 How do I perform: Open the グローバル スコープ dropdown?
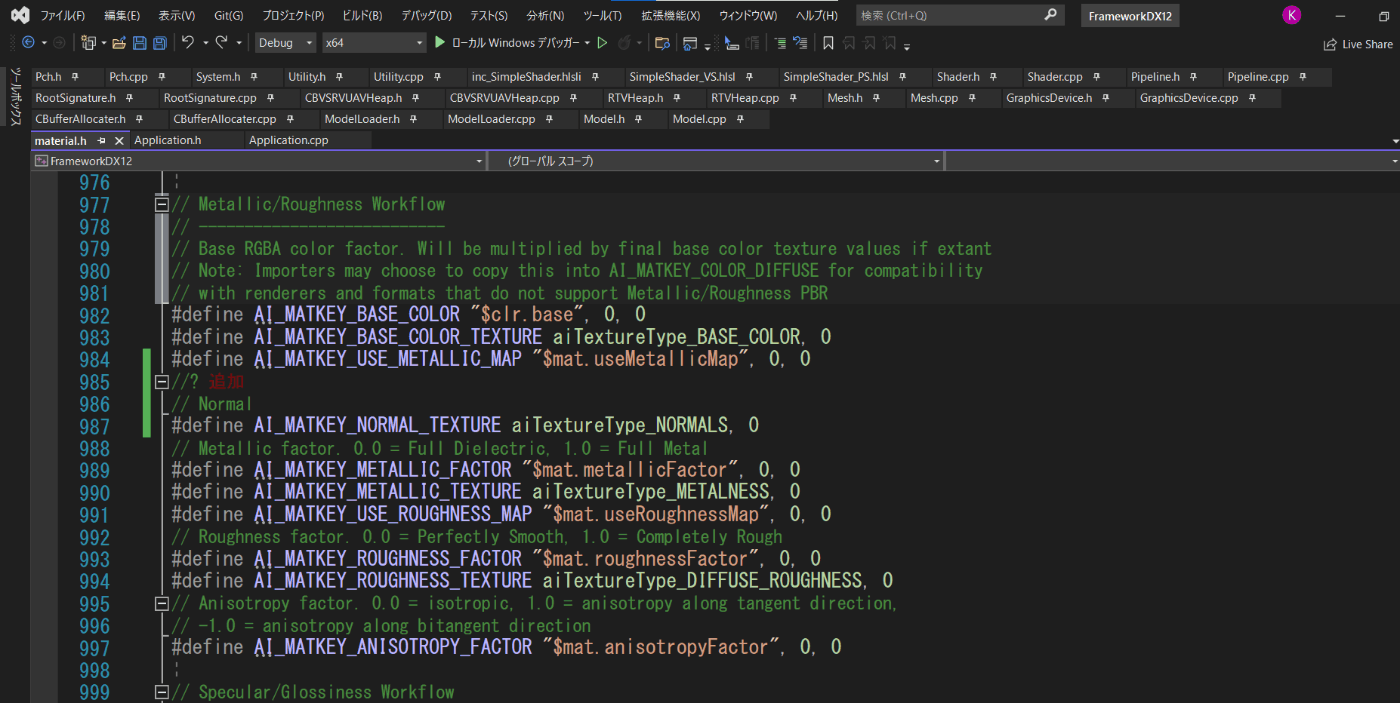716,161
